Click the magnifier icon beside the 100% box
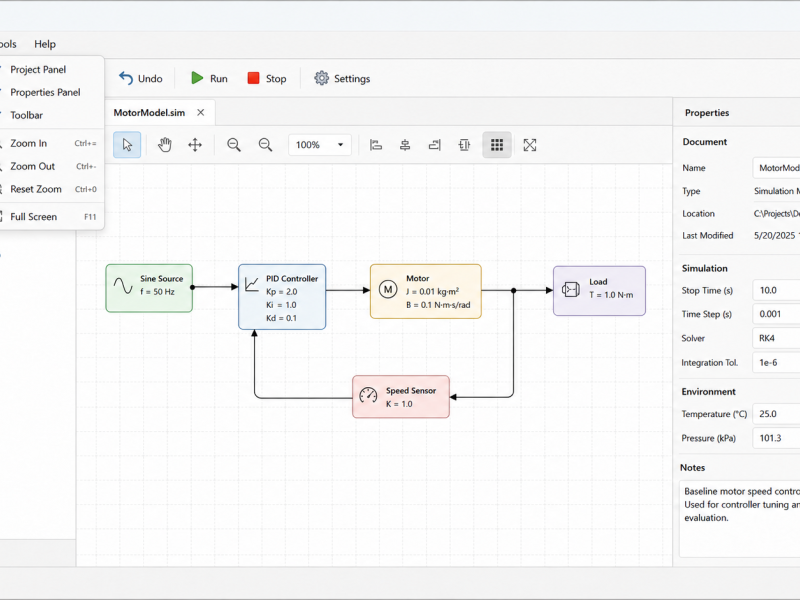 [265, 145]
